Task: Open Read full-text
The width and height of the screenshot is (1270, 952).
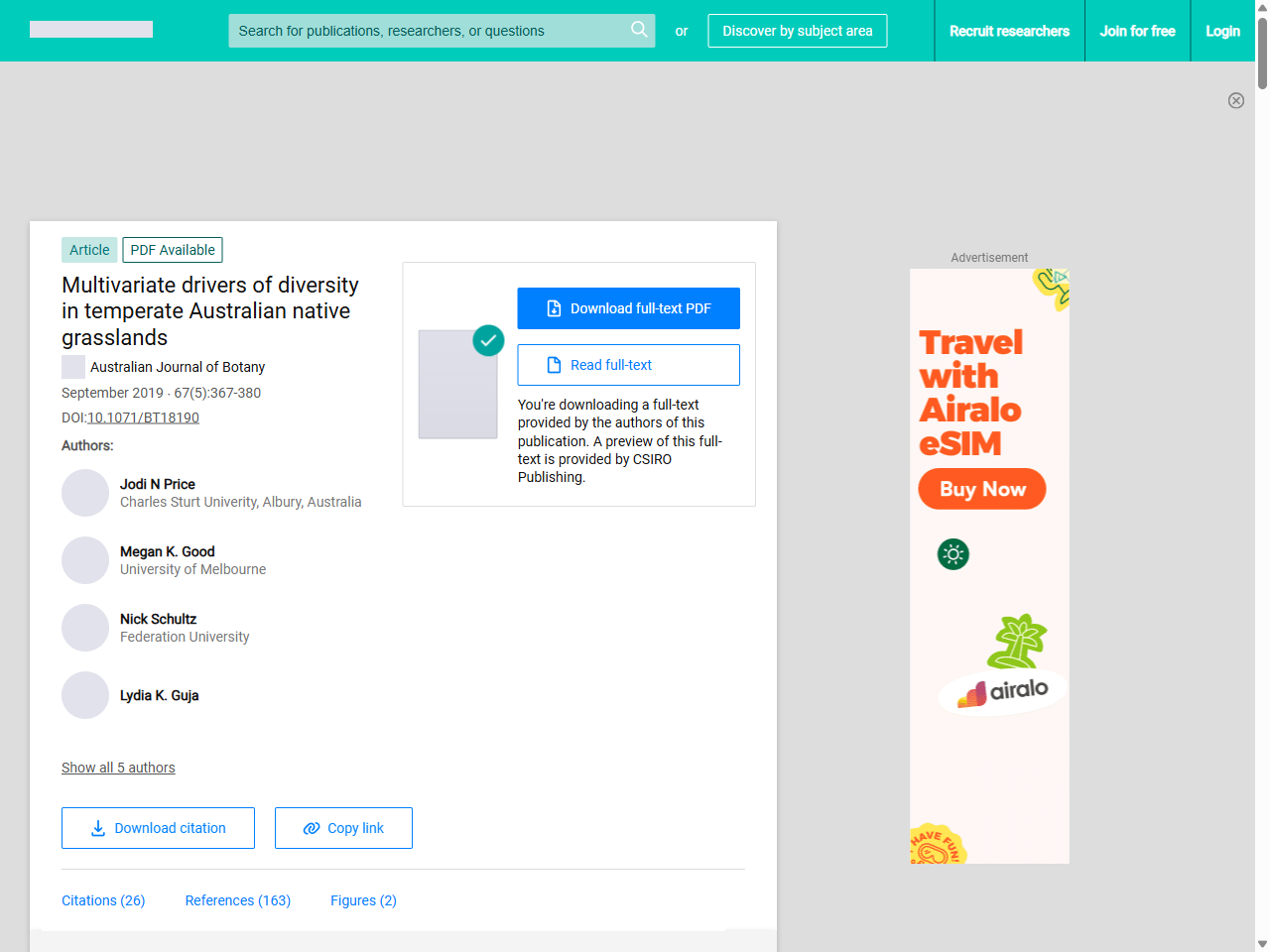Action: (628, 365)
